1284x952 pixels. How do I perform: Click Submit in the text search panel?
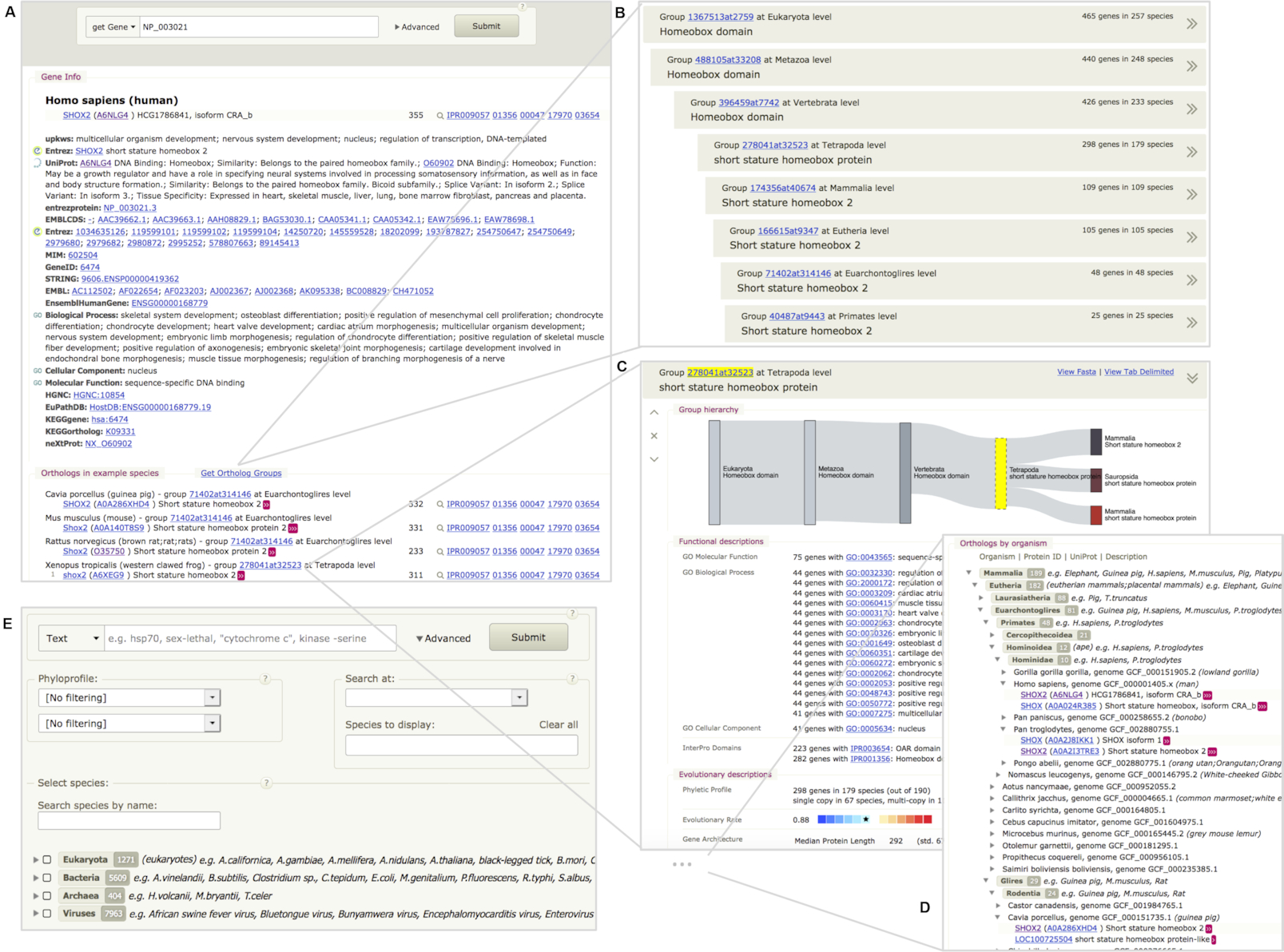pyautogui.click(x=529, y=637)
